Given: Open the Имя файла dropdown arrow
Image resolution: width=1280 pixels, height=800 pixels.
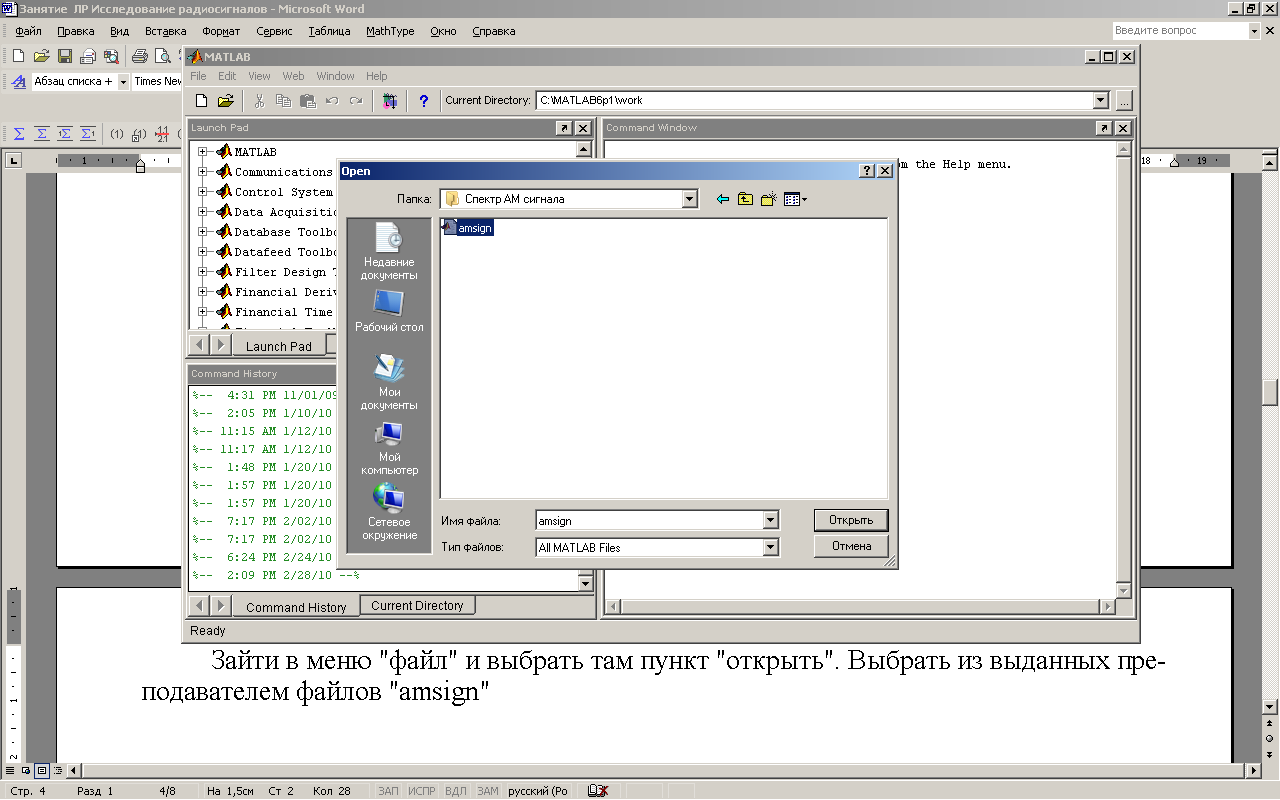Looking at the screenshot, I should click(770, 521).
